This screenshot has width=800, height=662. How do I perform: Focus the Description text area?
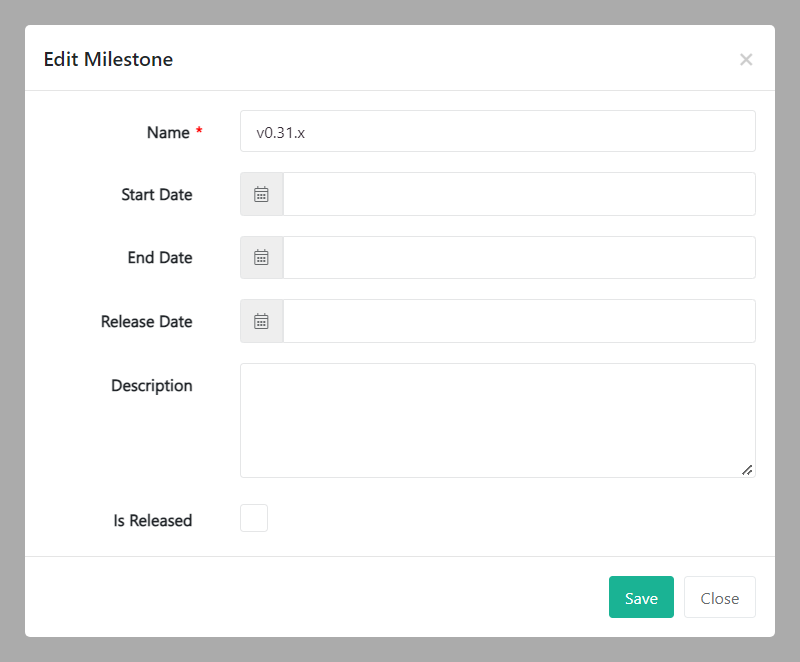tap(497, 420)
